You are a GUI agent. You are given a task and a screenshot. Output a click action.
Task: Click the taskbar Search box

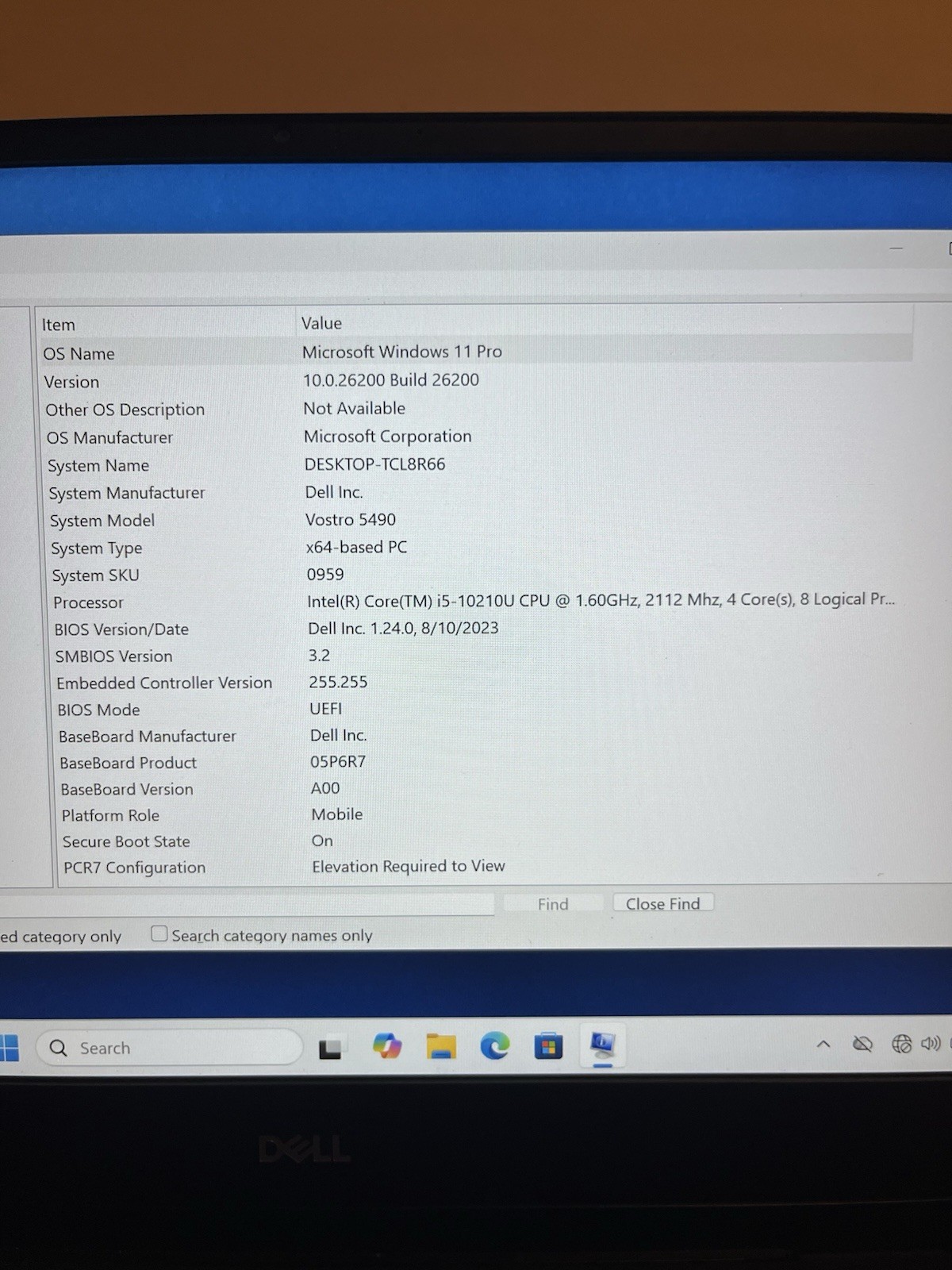(x=169, y=1049)
